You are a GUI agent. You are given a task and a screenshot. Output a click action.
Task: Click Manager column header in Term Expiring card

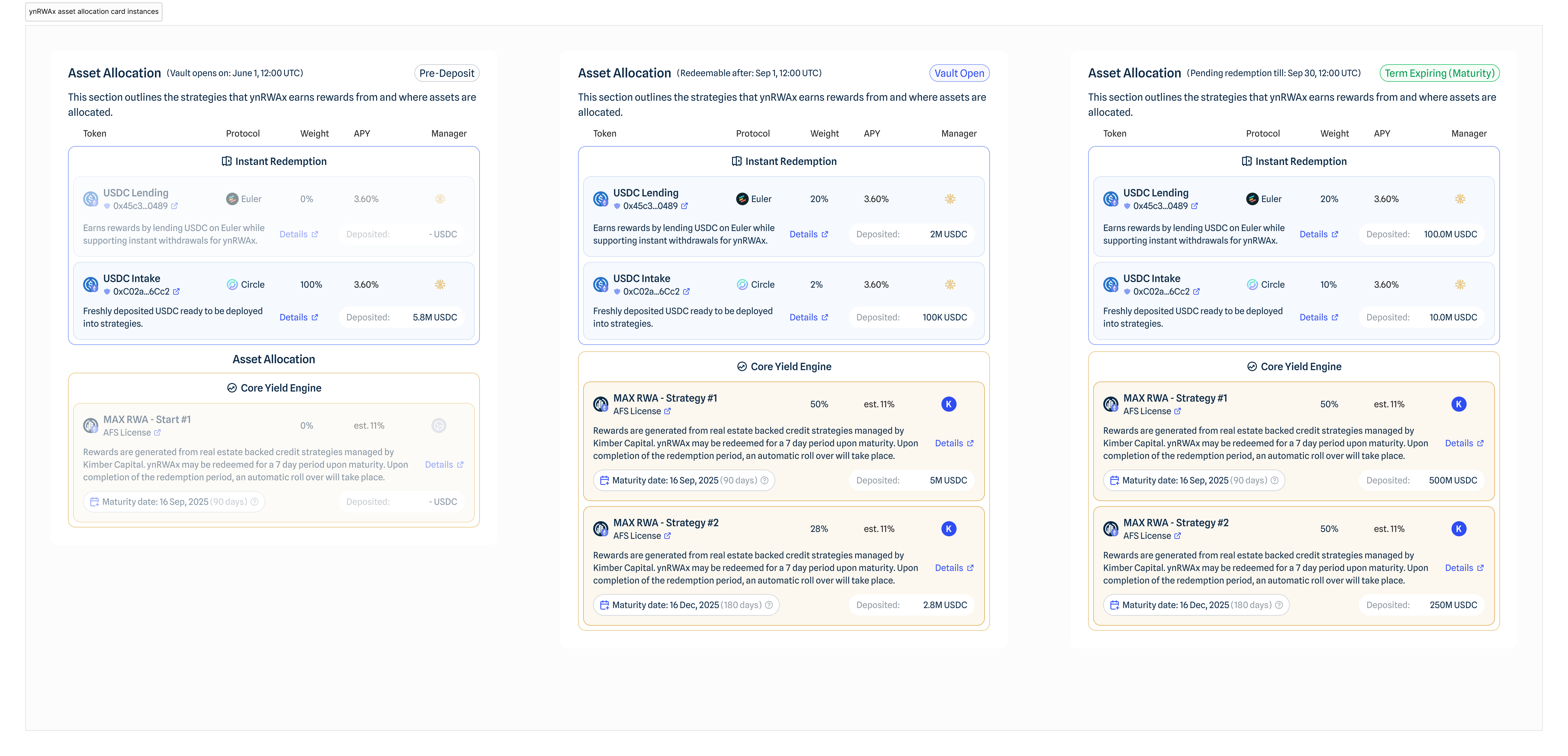1469,134
